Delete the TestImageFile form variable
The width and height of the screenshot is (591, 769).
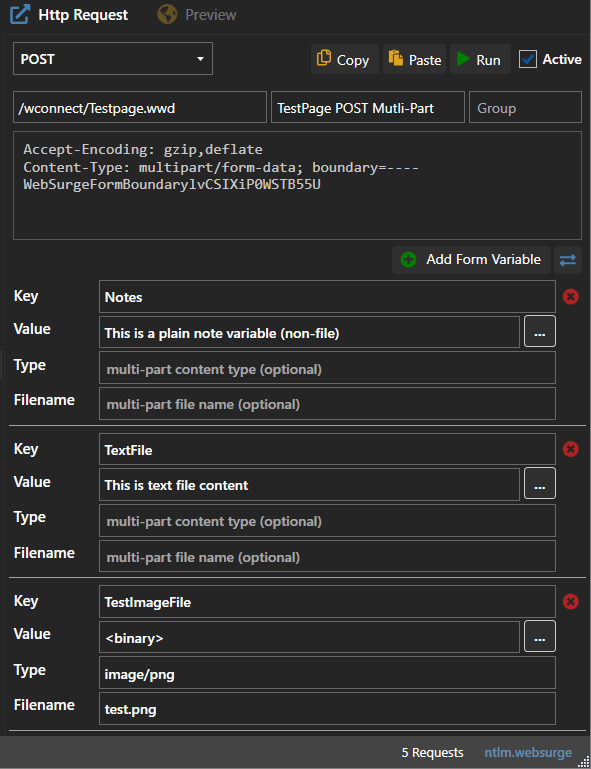(570, 602)
